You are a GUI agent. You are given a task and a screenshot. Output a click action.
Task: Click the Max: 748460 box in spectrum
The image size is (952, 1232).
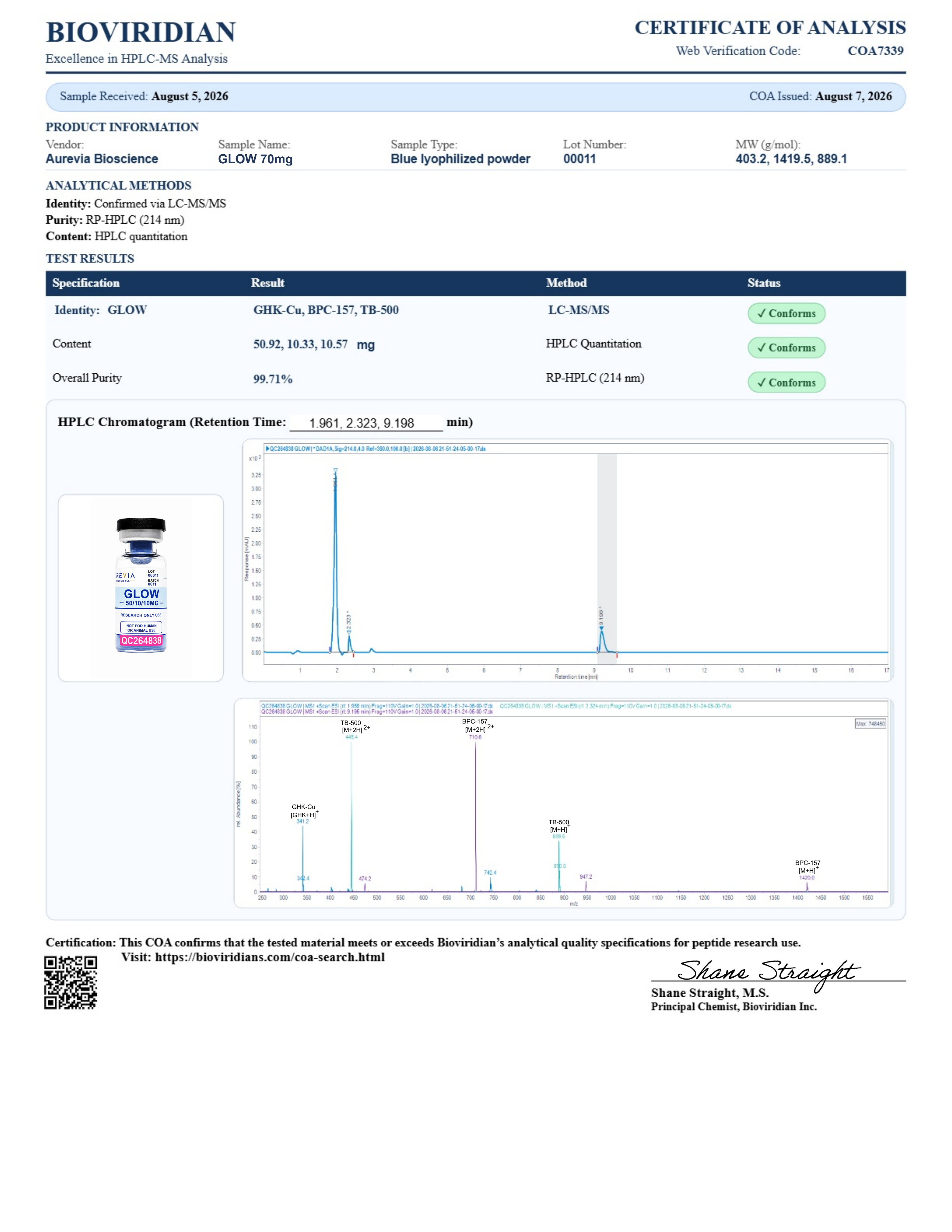870,724
